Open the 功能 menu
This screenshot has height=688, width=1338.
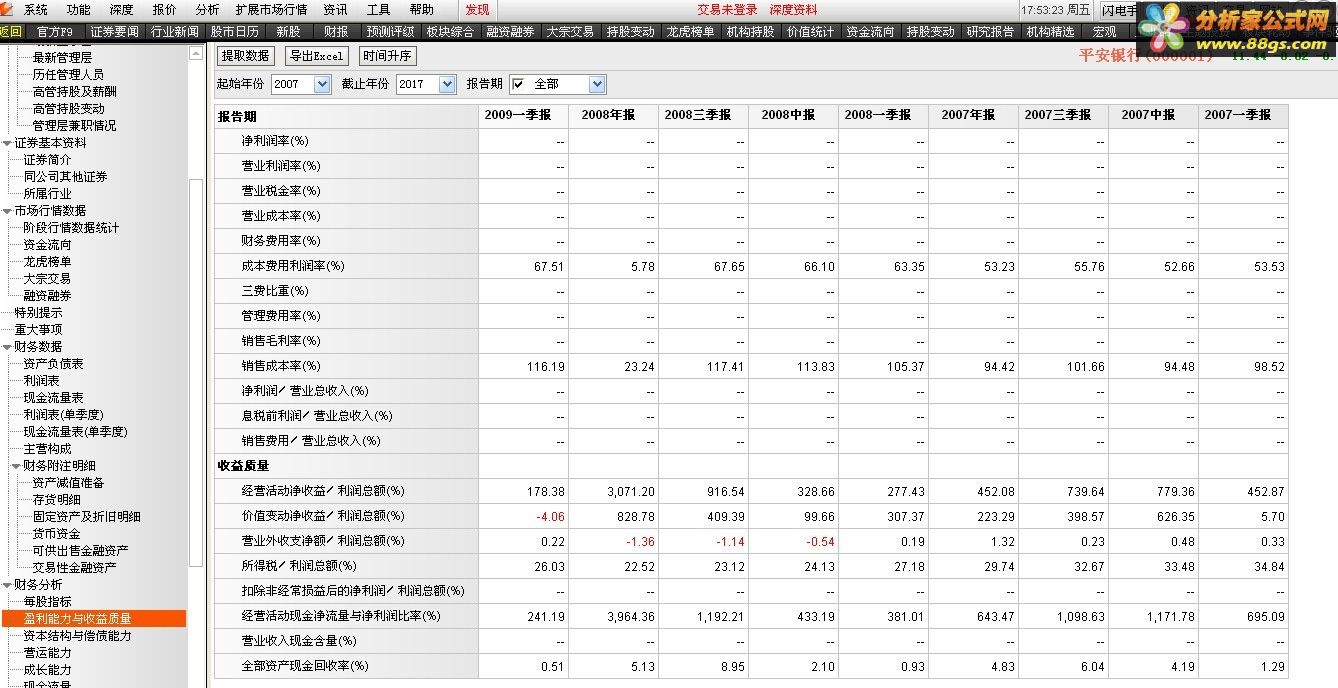[78, 10]
